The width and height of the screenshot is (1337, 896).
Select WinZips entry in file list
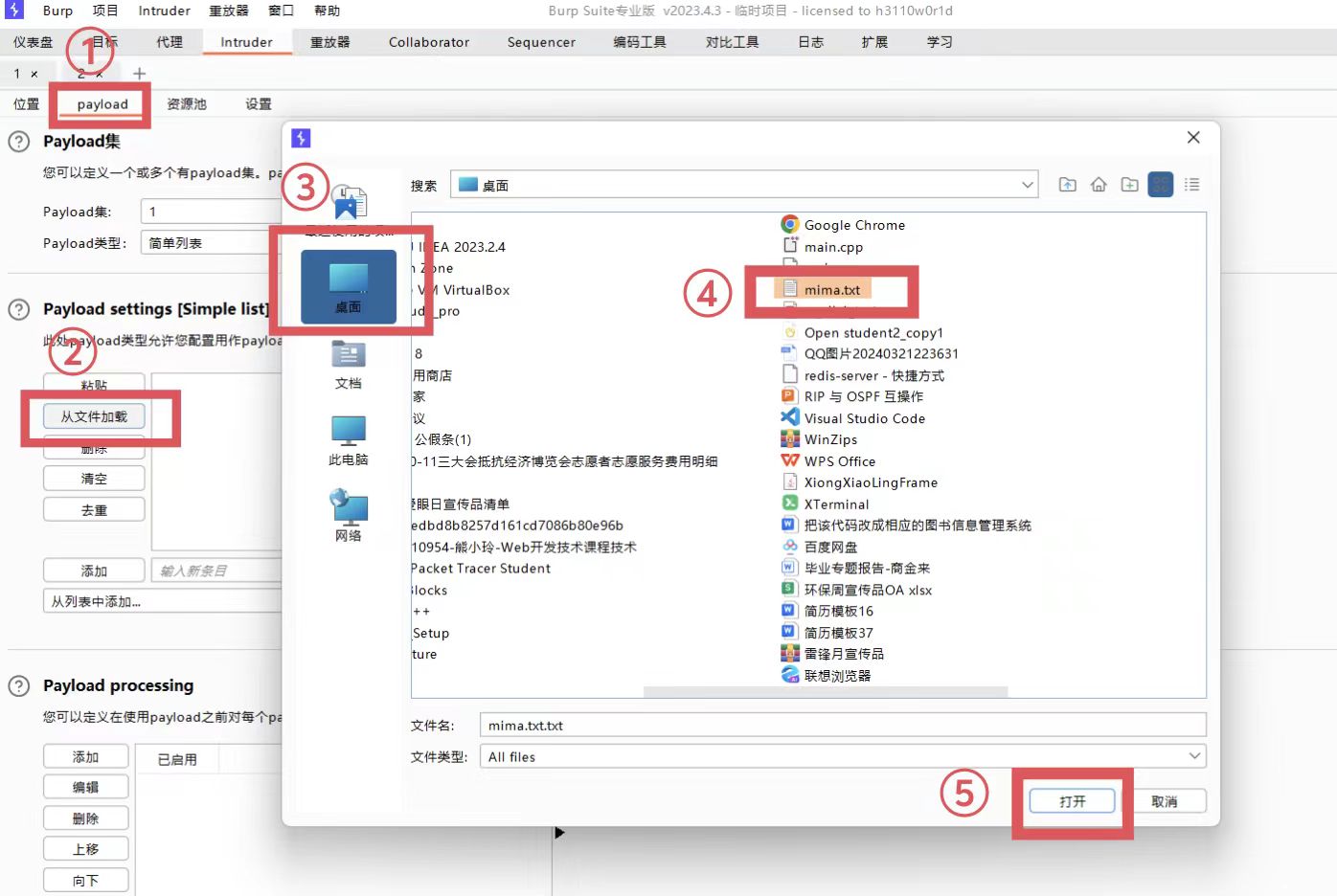(819, 439)
